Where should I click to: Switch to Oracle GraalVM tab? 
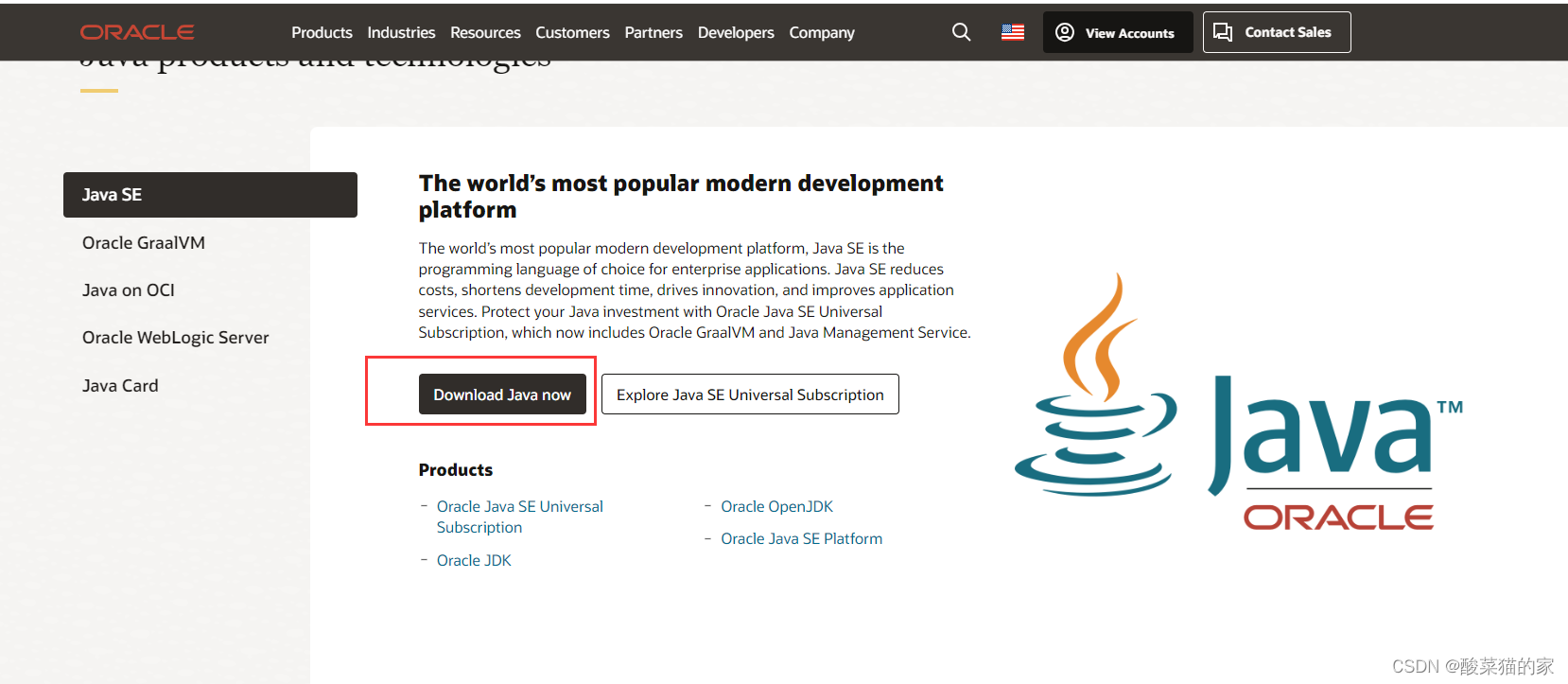pos(144,243)
